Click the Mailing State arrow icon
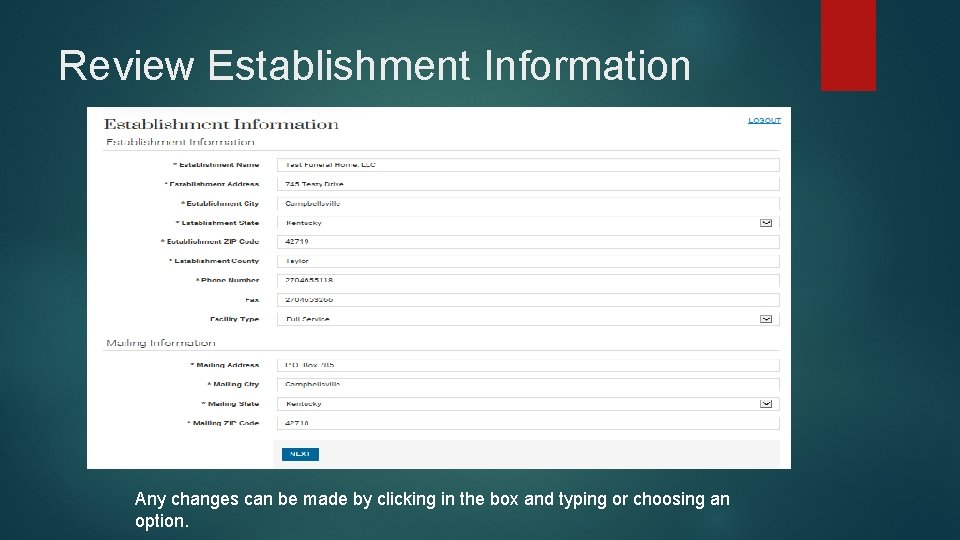Screen dimensions: 960x540 click(766, 403)
